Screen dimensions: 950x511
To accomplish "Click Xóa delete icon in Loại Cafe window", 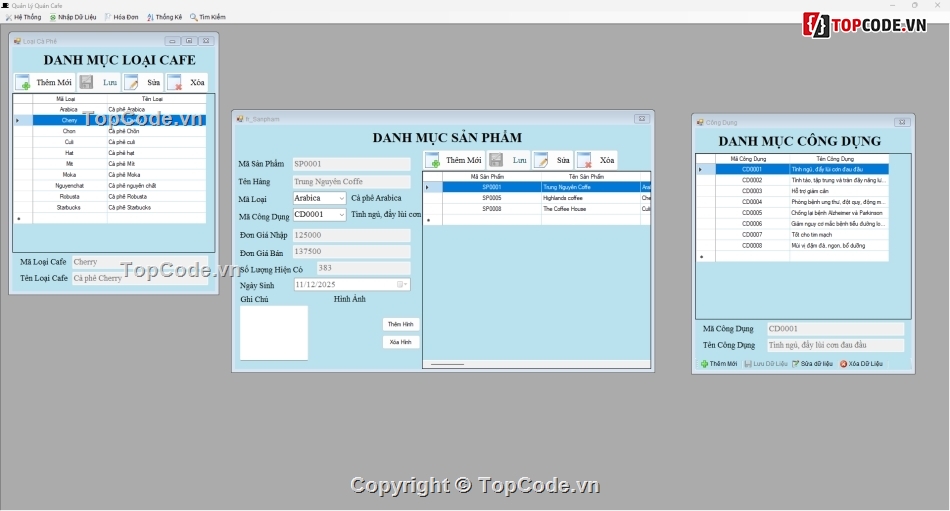I will 174,83.
